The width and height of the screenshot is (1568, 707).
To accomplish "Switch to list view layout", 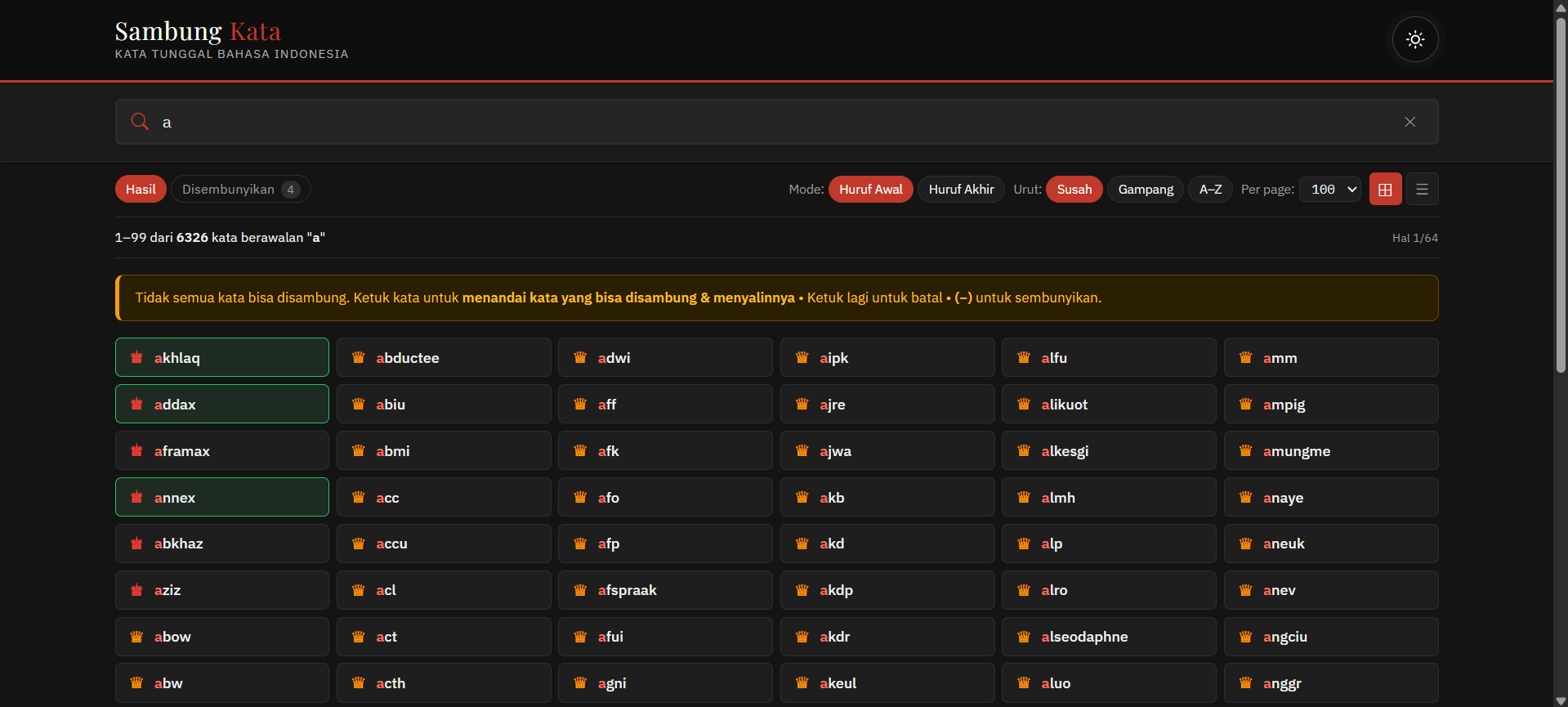I will 1422,190.
